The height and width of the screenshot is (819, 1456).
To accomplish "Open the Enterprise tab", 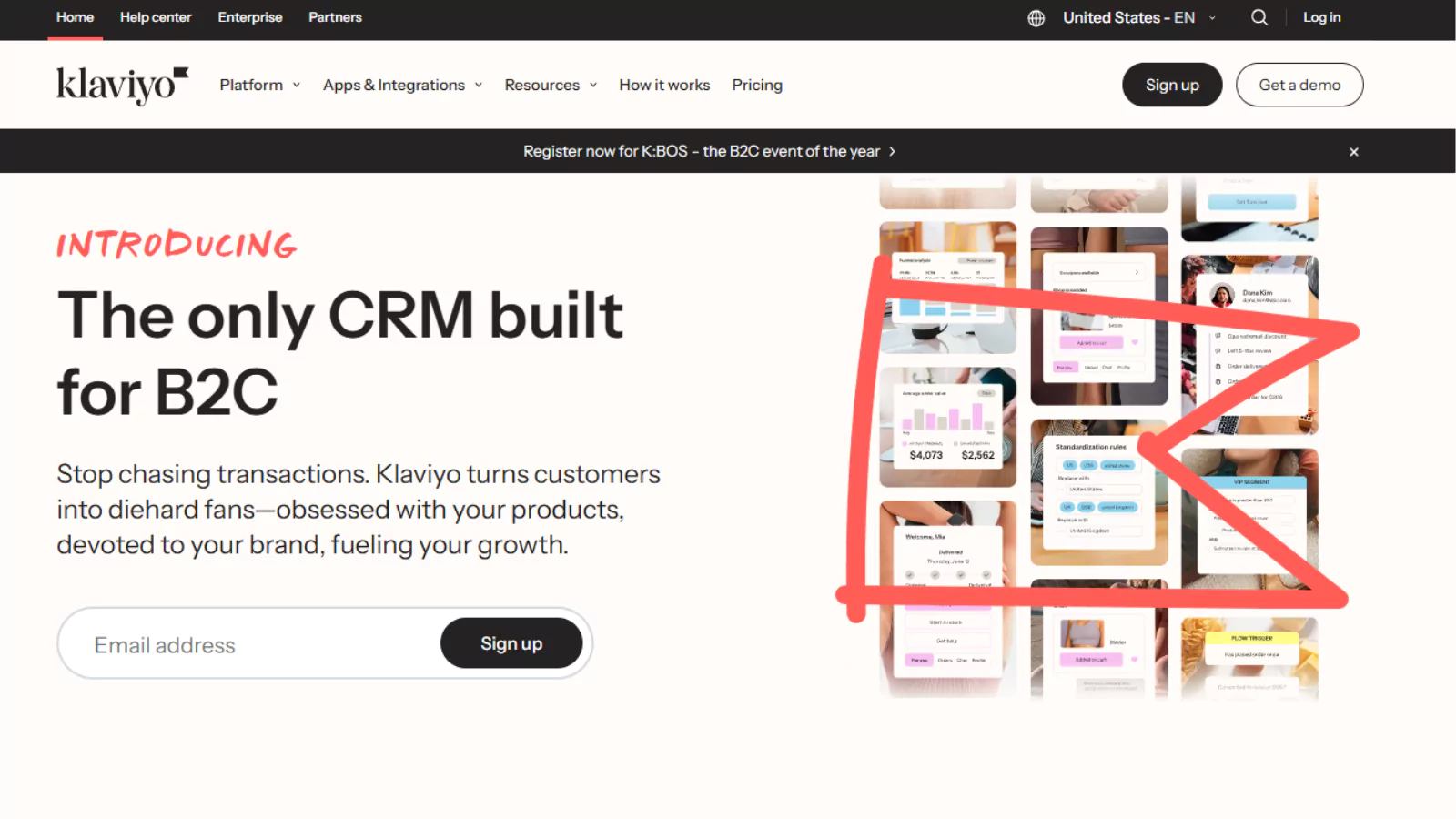I will (250, 17).
